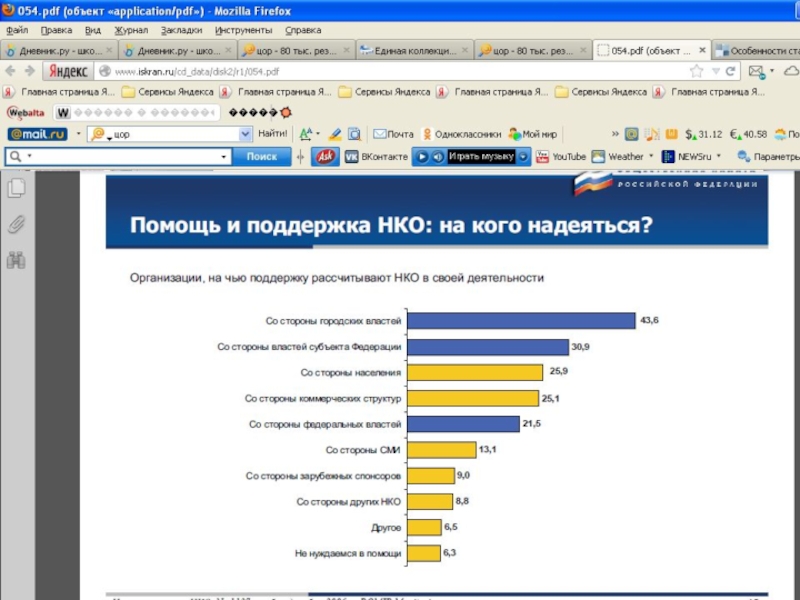Image resolution: width=800 pixels, height=600 pixels.
Task: Open ВКонтакте from the toolbar
Action: 377,157
